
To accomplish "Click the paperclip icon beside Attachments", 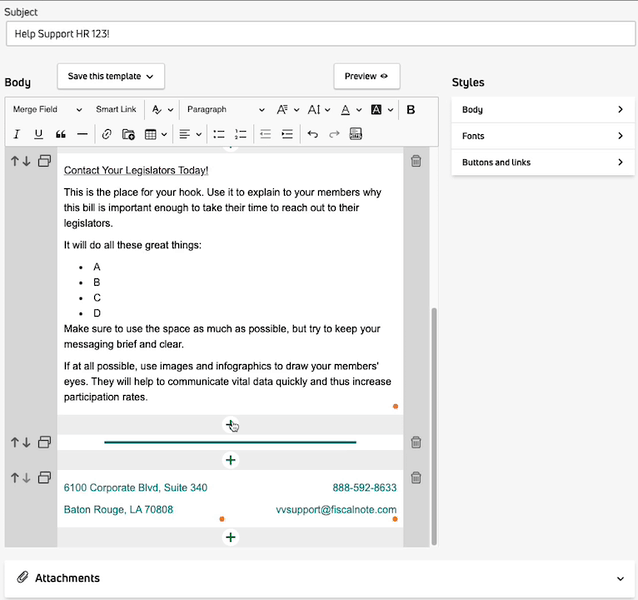I will pos(23,577).
